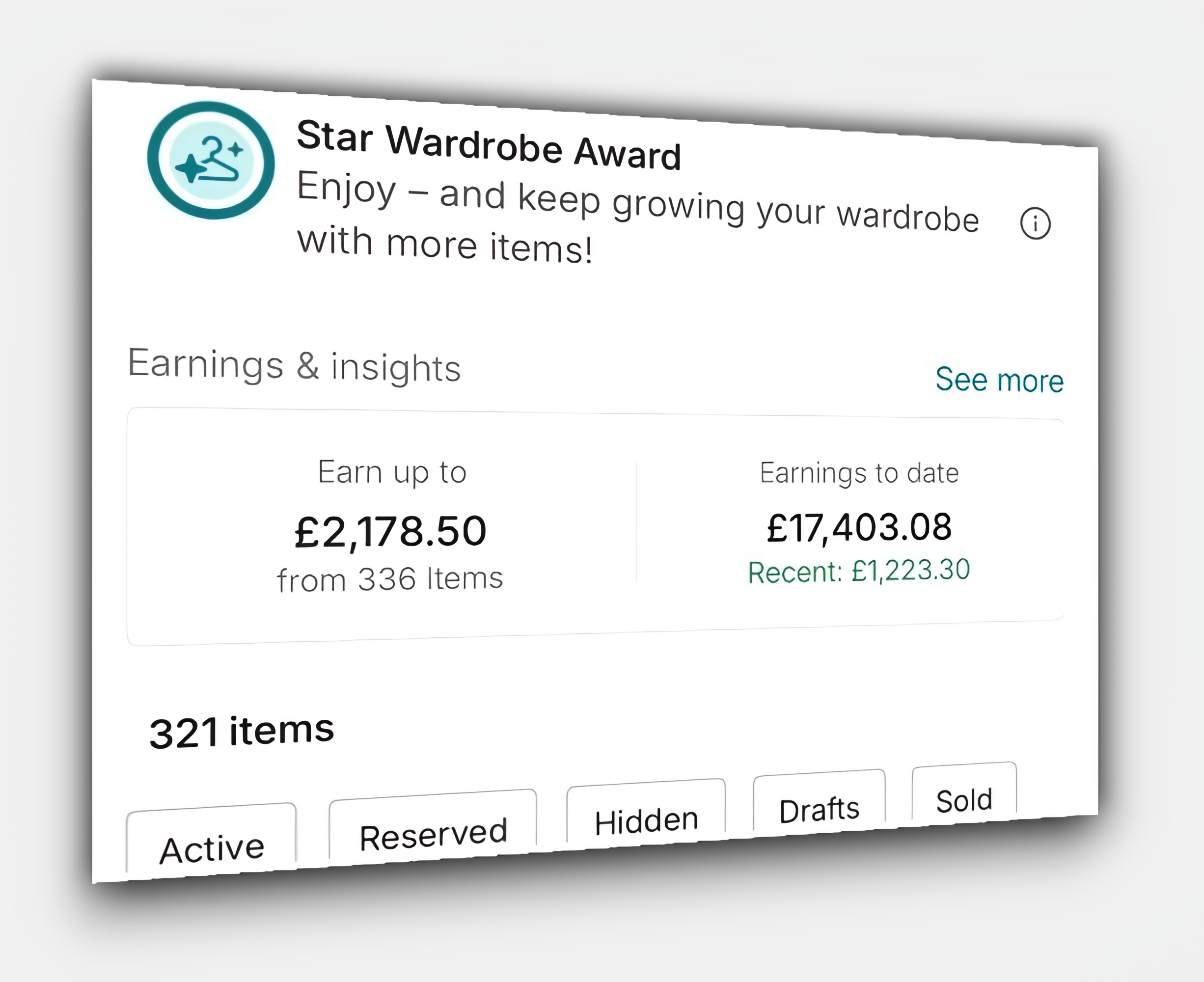Open the See more earnings link

click(x=999, y=379)
